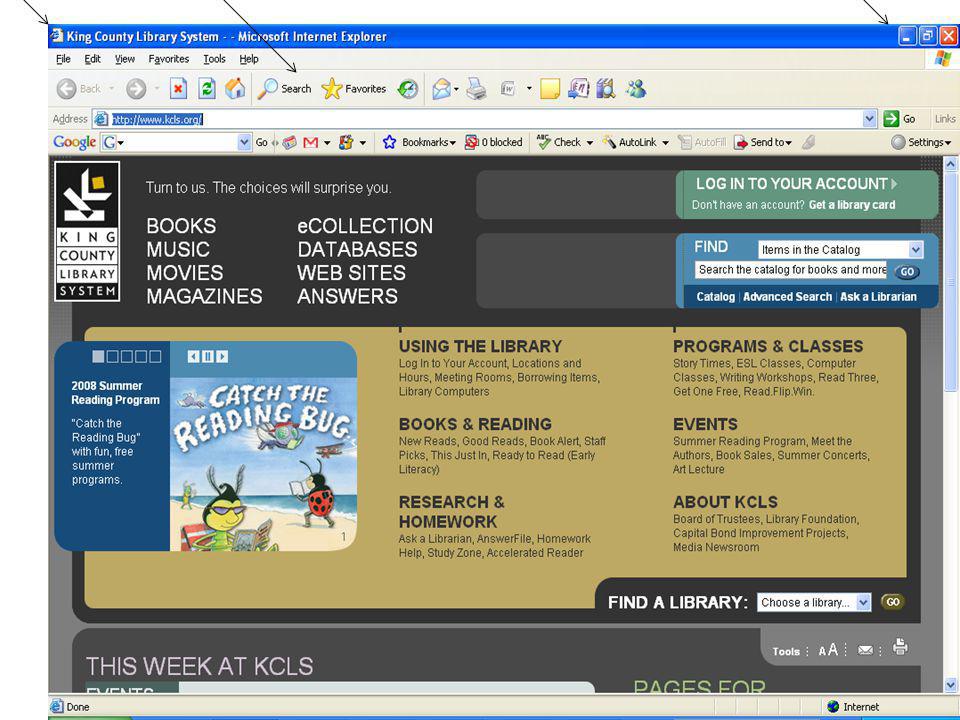Pause the slideshow with pause button
Screen dimensions: 960x720
click(x=208, y=356)
